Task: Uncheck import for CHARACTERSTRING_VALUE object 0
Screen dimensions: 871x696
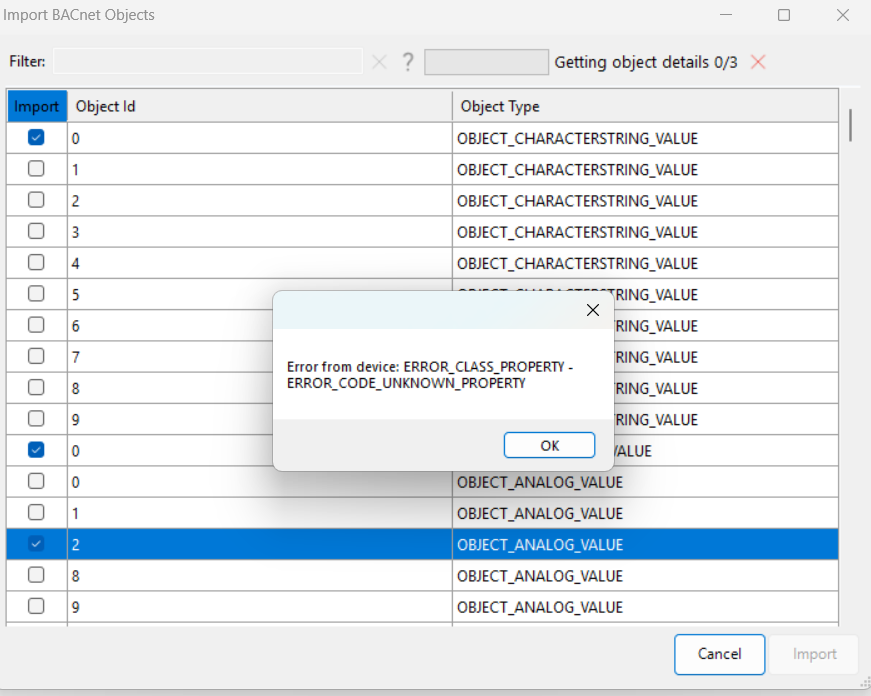Action: 36,138
